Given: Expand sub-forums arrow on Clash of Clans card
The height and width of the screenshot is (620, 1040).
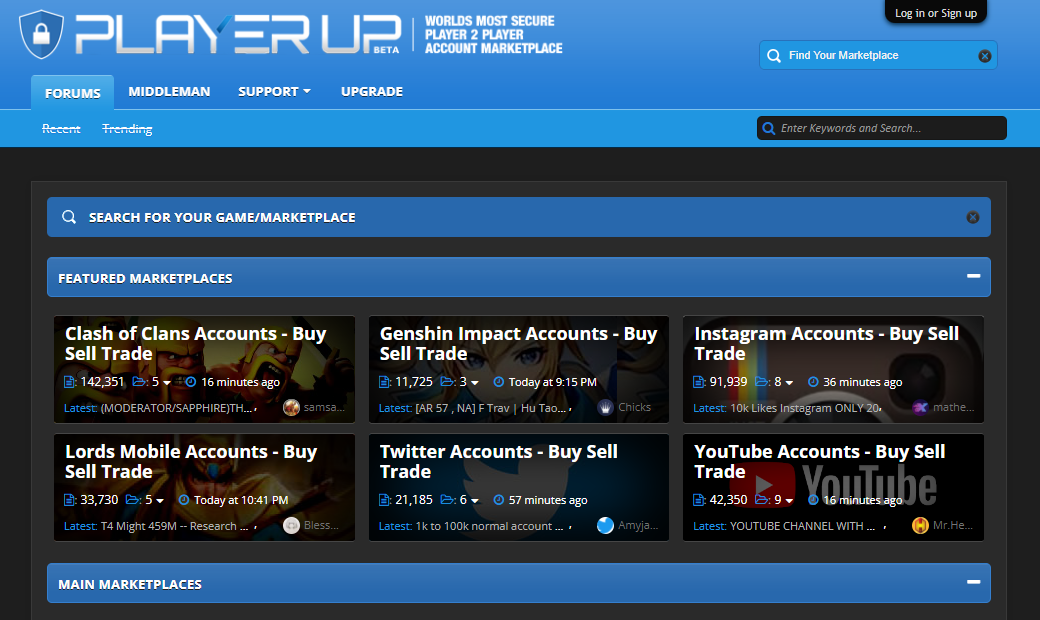Looking at the screenshot, I should [x=167, y=383].
